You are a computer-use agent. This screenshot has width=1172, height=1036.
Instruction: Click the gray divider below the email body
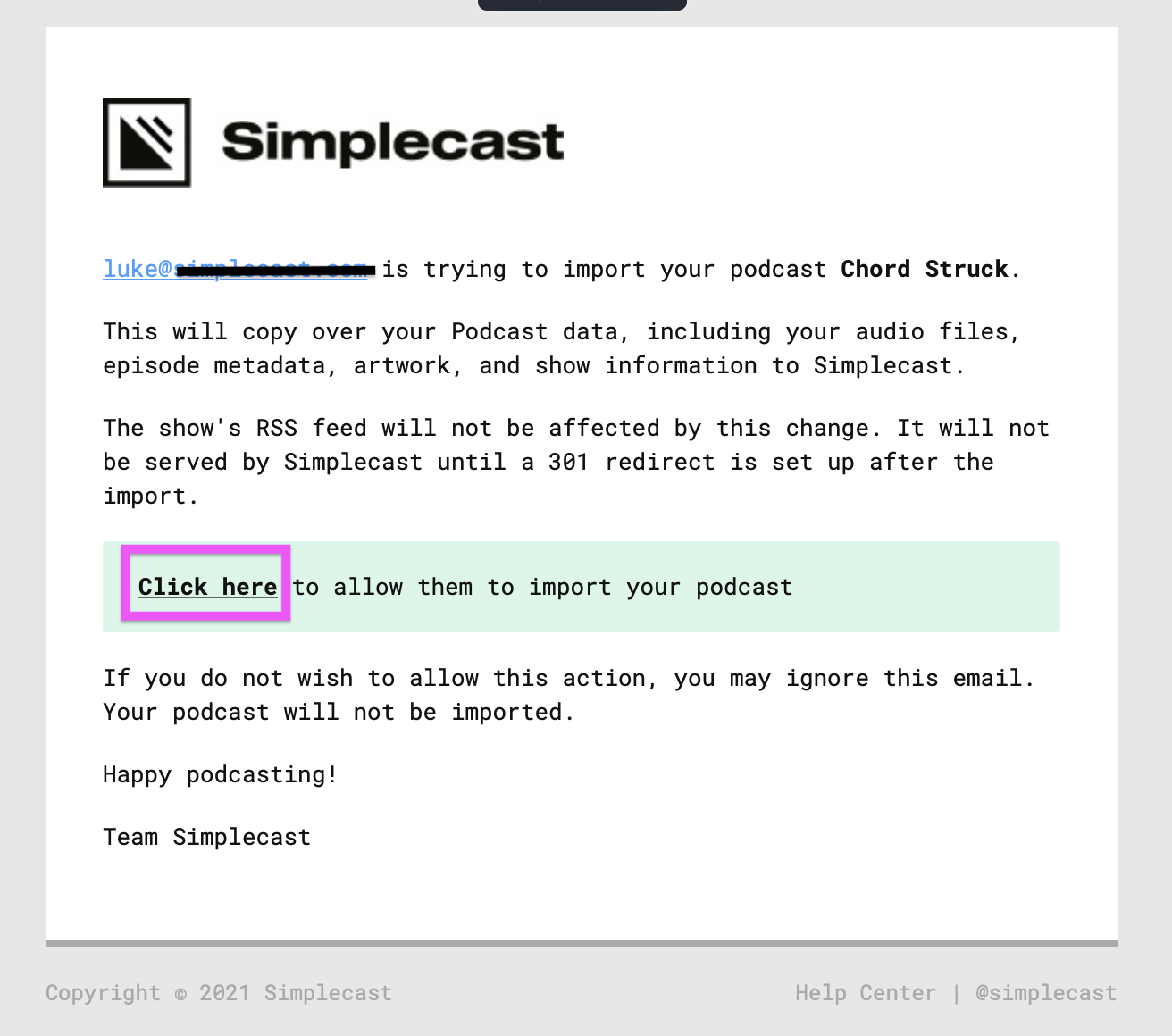coord(582,943)
